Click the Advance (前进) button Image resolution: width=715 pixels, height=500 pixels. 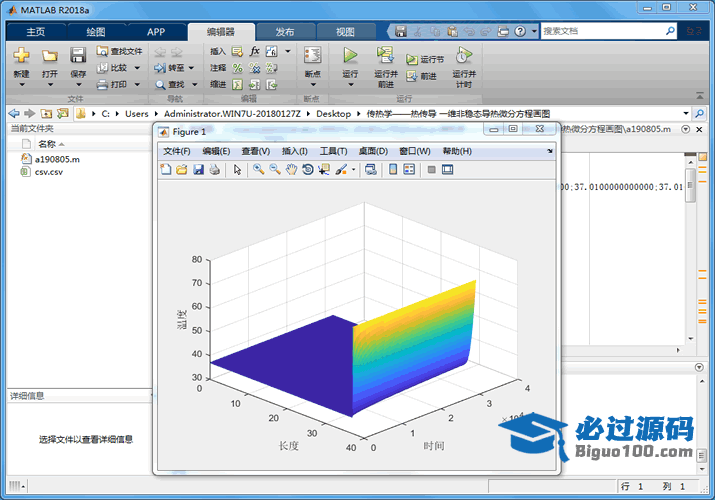click(x=421, y=76)
